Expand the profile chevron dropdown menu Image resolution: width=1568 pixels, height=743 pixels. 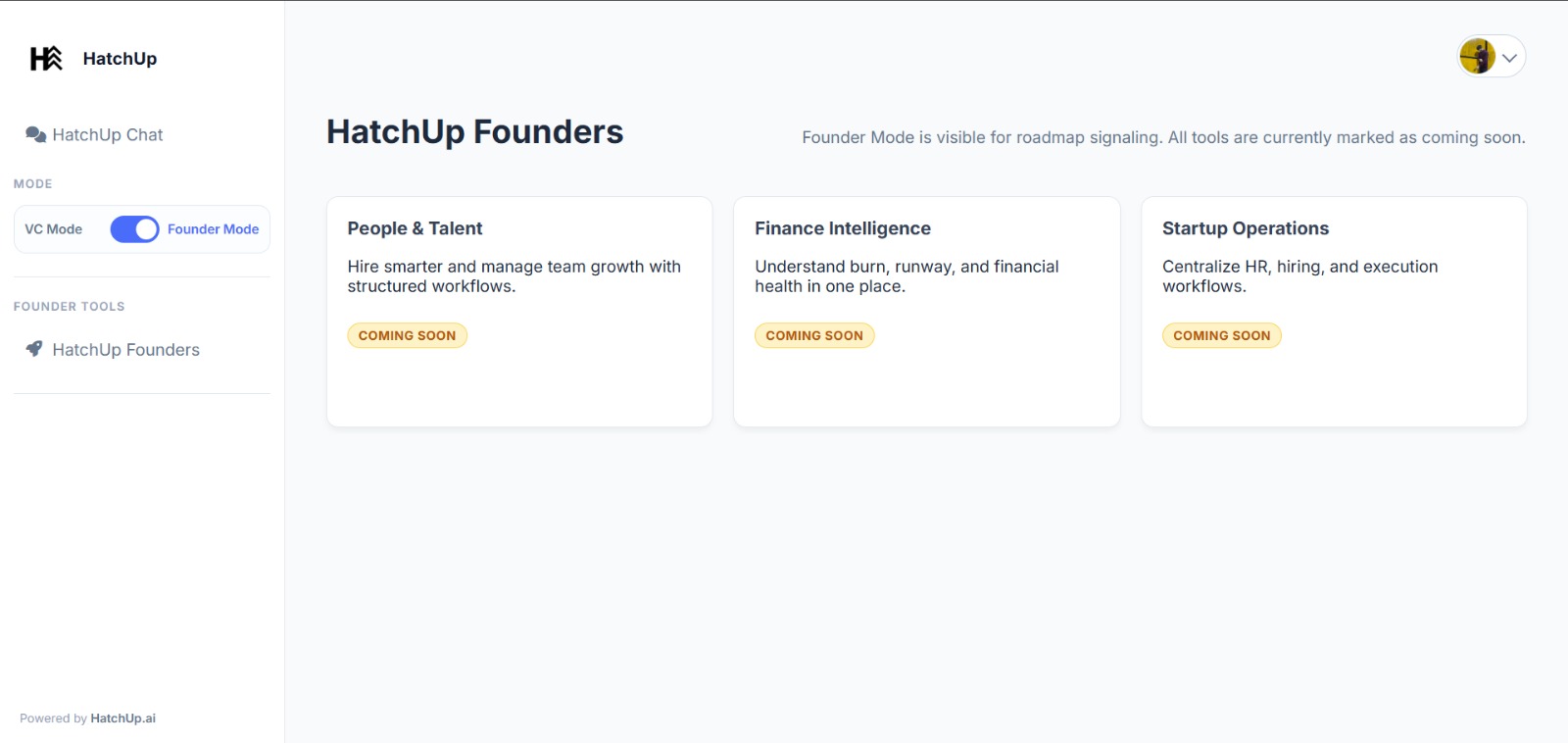coord(1508,56)
